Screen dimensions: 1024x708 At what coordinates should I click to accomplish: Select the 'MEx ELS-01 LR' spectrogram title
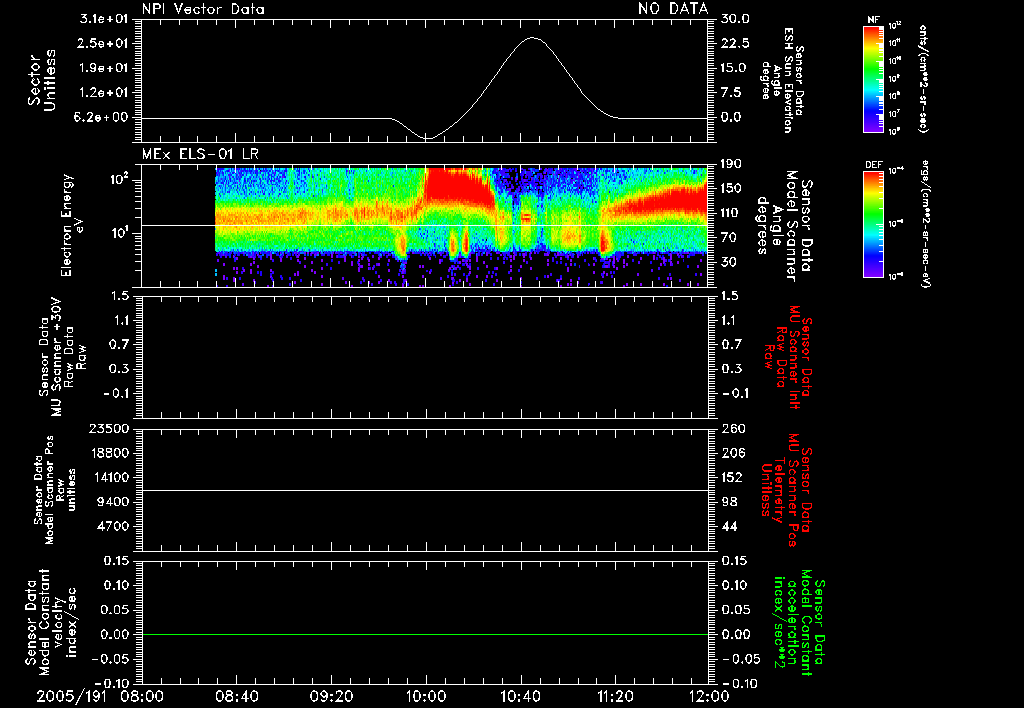point(200,154)
